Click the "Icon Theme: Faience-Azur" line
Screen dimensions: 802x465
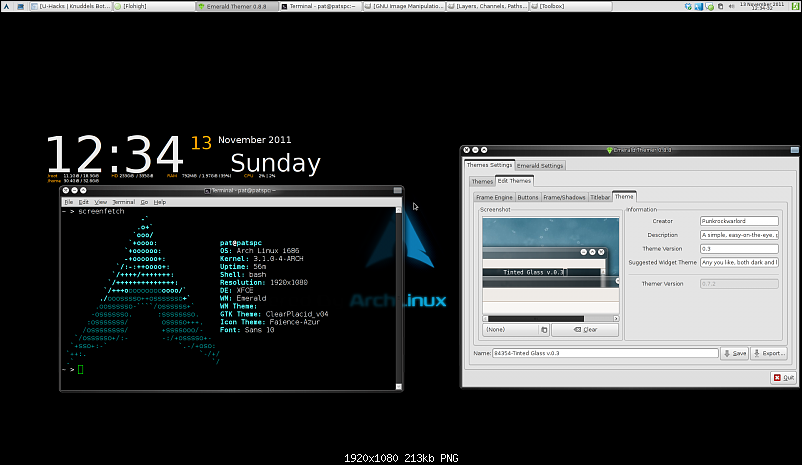(270, 322)
